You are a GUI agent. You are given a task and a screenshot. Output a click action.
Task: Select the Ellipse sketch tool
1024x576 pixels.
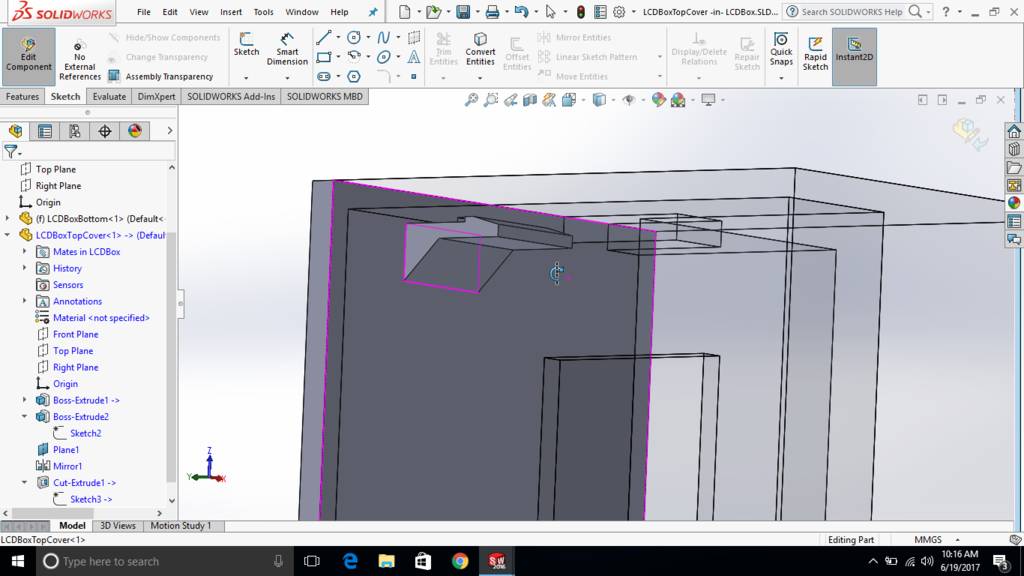coord(383,57)
